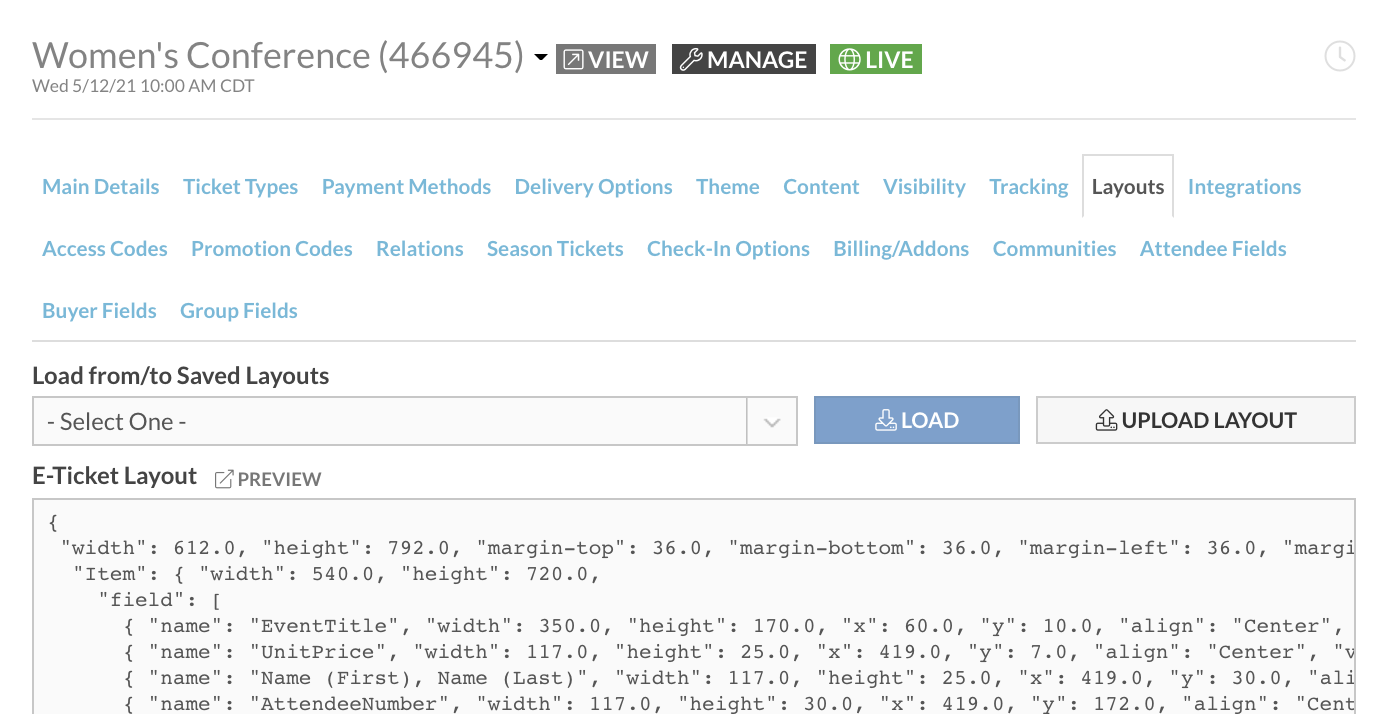Switch to the Relations tab
Image resolution: width=1384 pixels, height=714 pixels.
point(420,249)
